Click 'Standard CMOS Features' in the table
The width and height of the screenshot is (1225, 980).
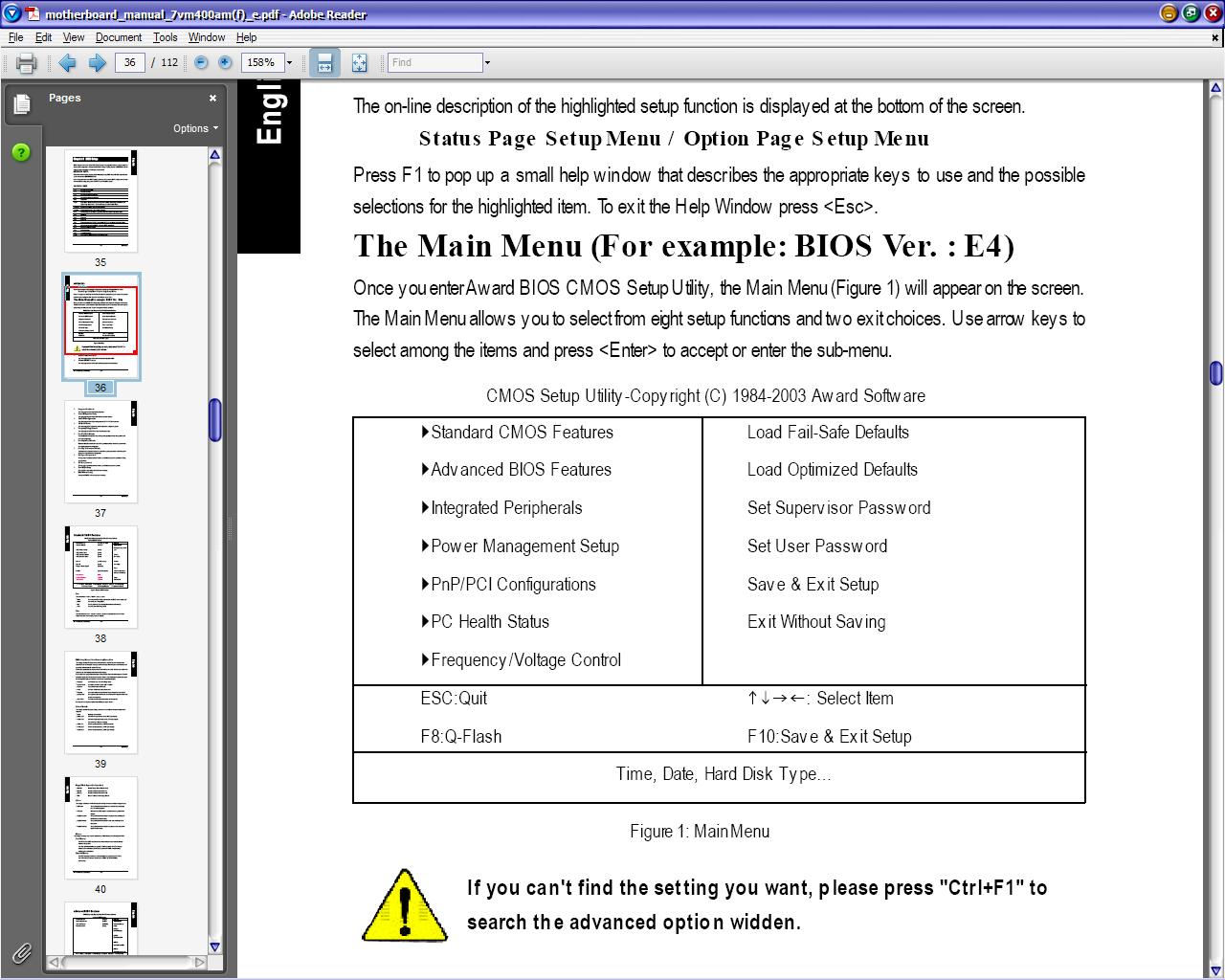(x=522, y=433)
